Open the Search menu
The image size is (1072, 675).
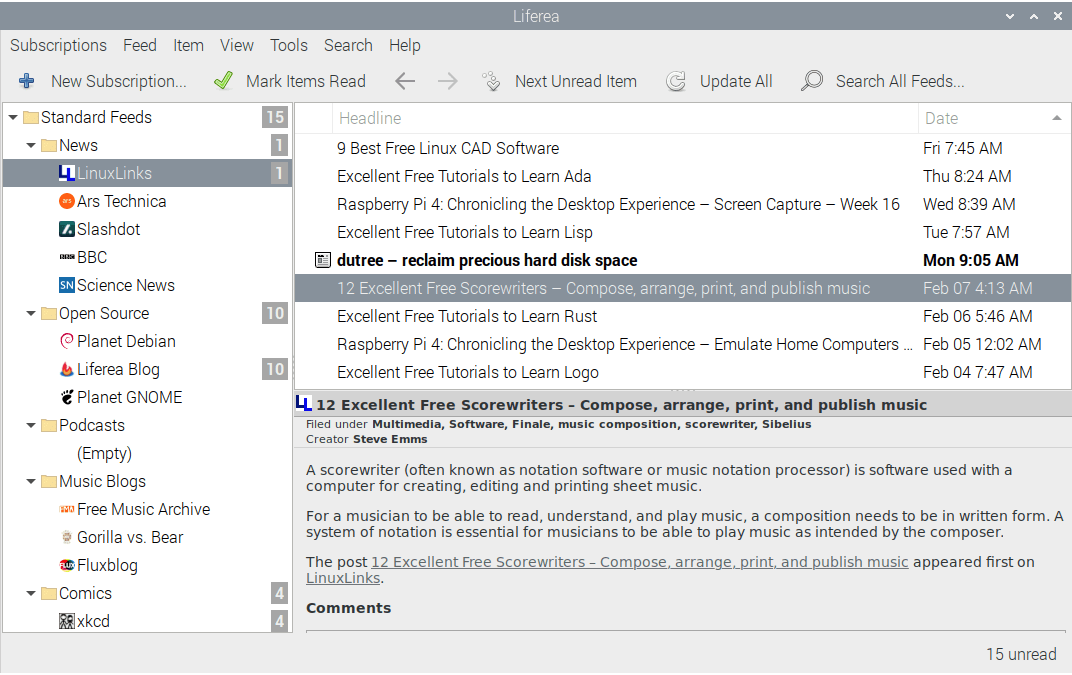point(348,46)
